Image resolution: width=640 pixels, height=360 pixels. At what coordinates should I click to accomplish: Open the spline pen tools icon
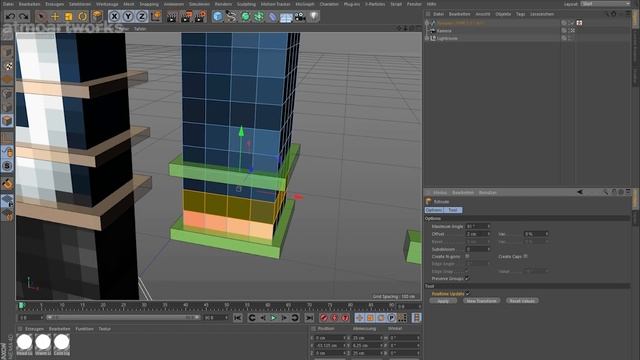tap(231, 17)
